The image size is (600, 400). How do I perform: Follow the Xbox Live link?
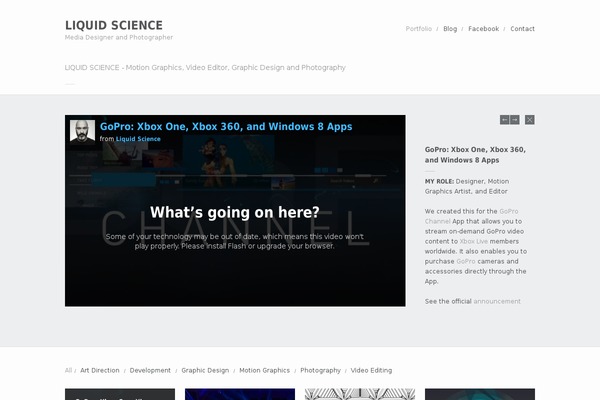point(474,241)
